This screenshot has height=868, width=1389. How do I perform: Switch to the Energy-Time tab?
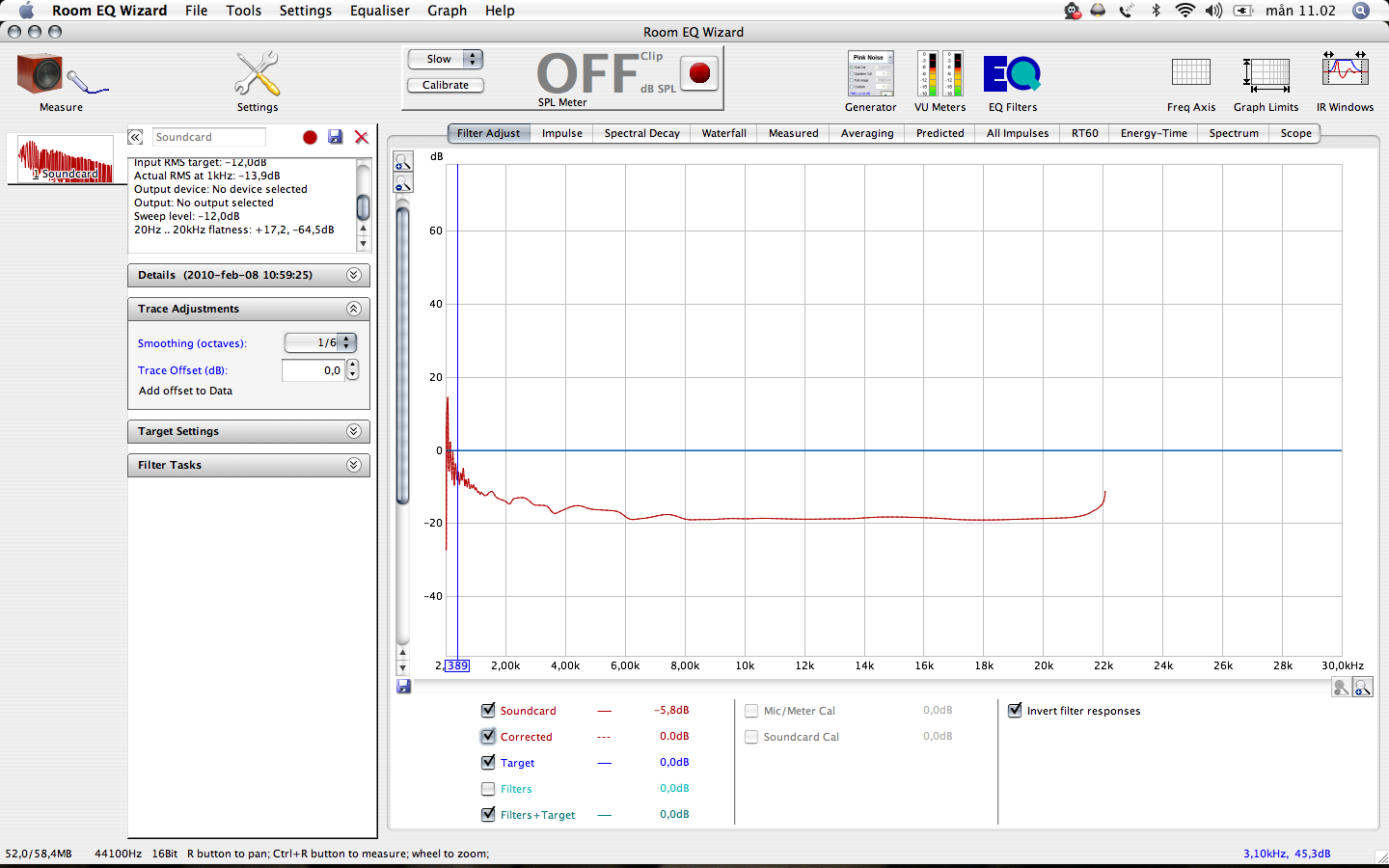click(x=1154, y=133)
